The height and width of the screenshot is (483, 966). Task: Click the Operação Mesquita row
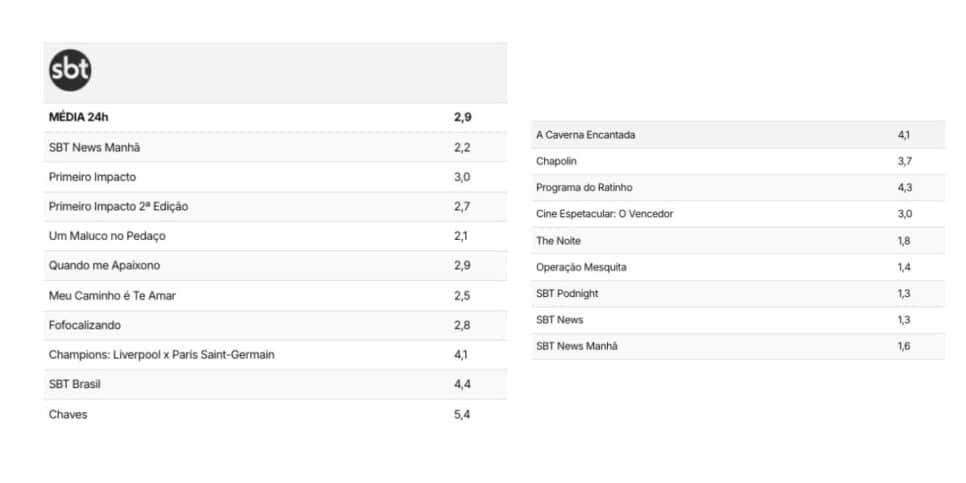click(x=737, y=267)
